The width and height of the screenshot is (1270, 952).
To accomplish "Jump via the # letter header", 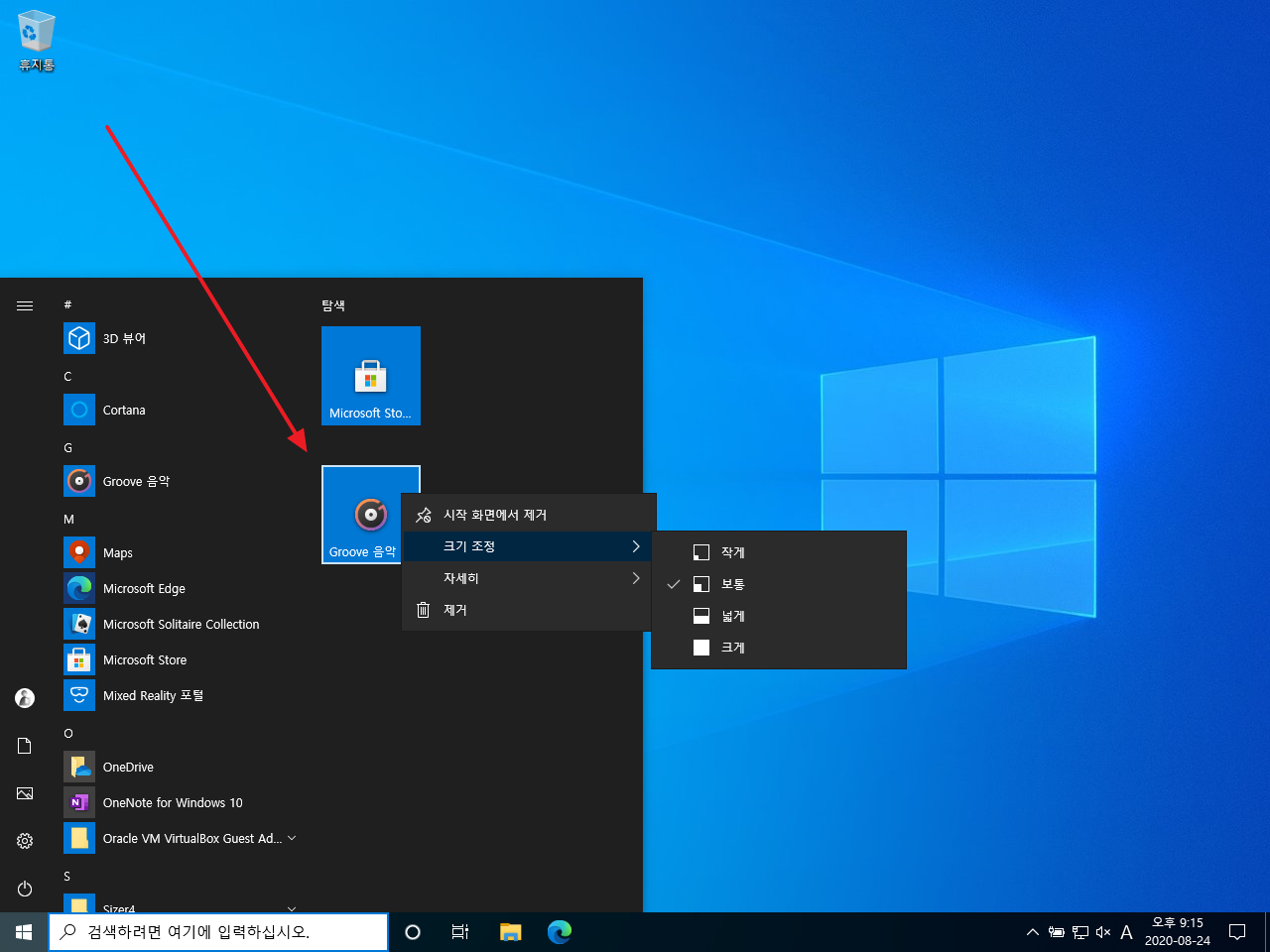I will (67, 304).
